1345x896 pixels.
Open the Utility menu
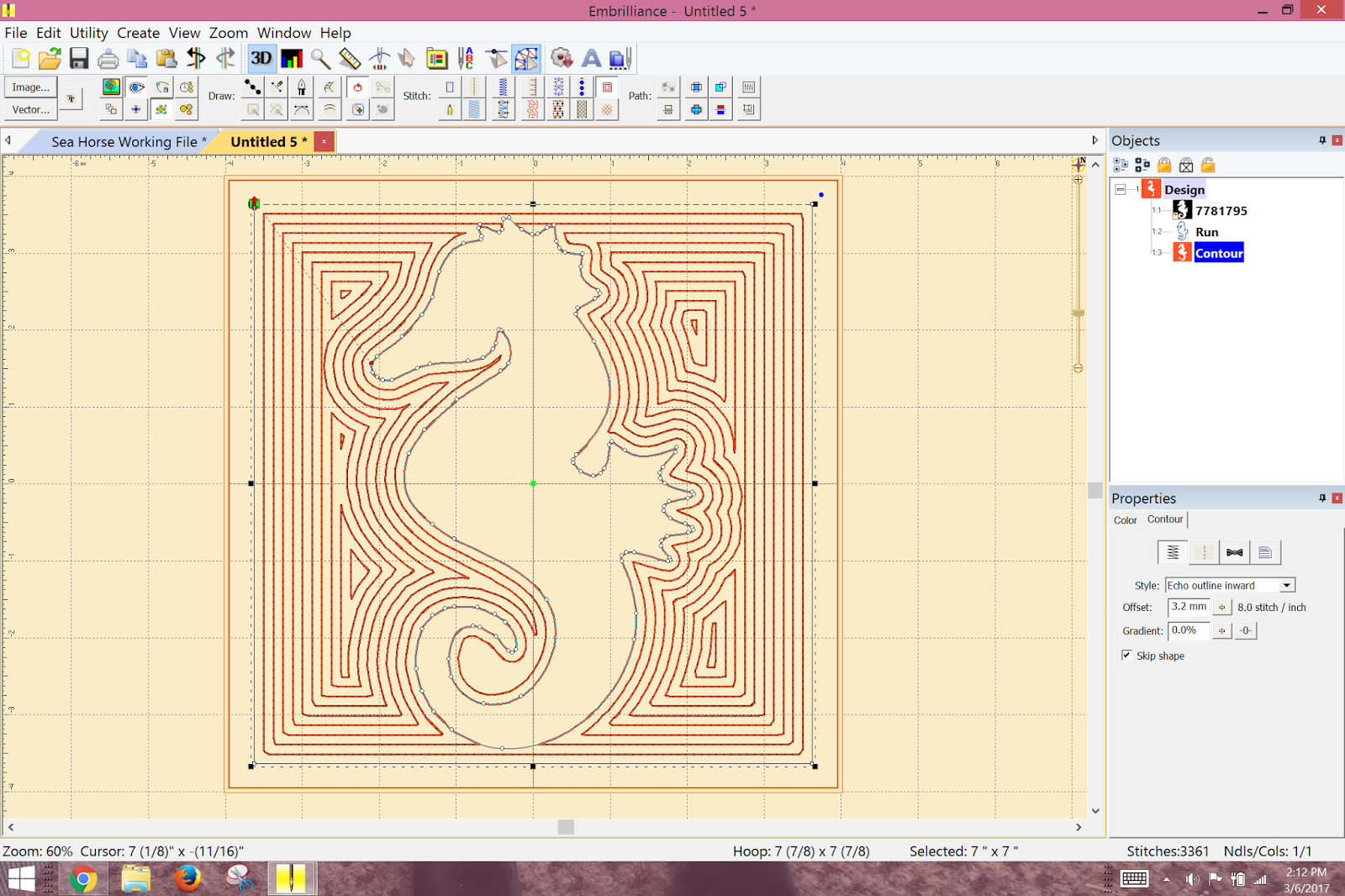(x=88, y=33)
